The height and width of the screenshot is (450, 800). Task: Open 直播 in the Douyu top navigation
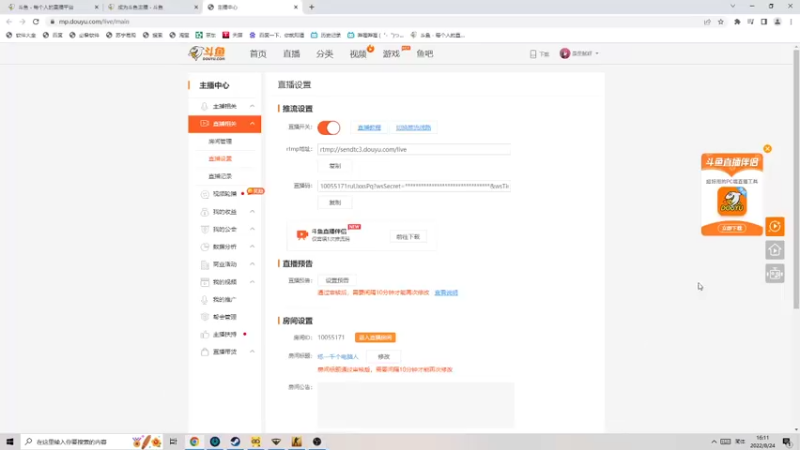coord(291,54)
